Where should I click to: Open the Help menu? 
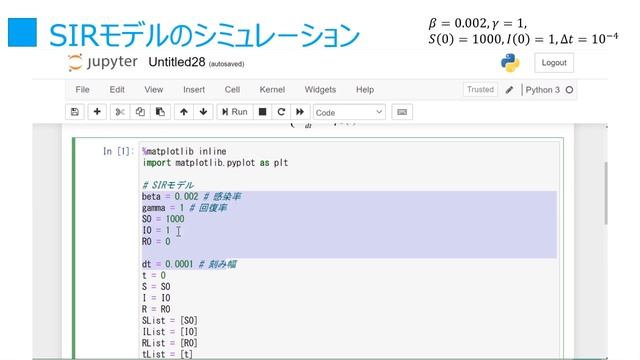pyautogui.click(x=365, y=90)
